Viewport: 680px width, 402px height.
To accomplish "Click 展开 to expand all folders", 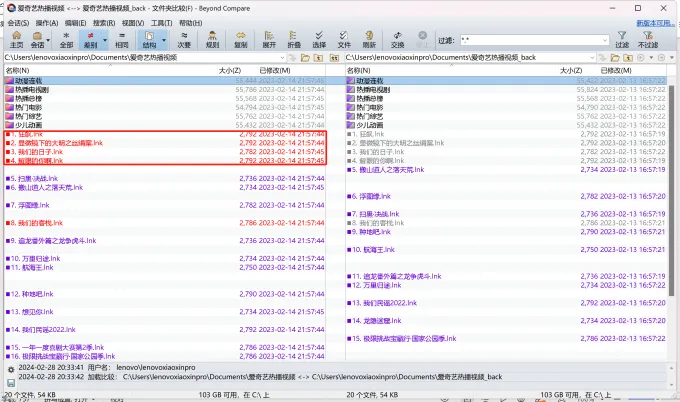I will [x=269, y=39].
